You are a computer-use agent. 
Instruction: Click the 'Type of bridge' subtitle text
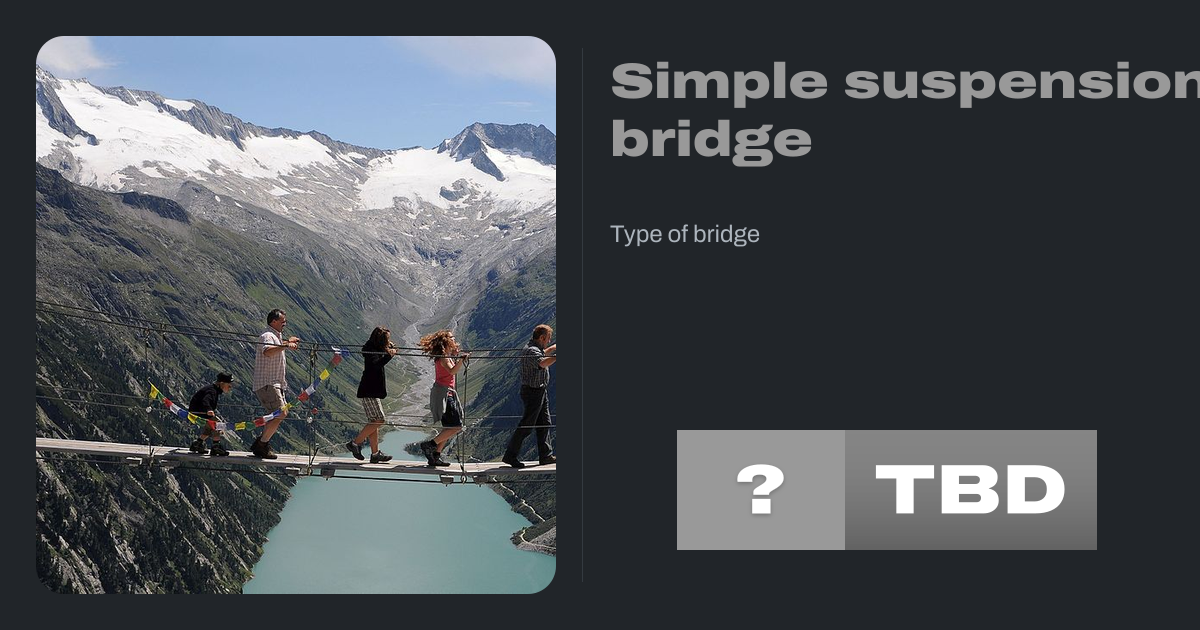(685, 235)
